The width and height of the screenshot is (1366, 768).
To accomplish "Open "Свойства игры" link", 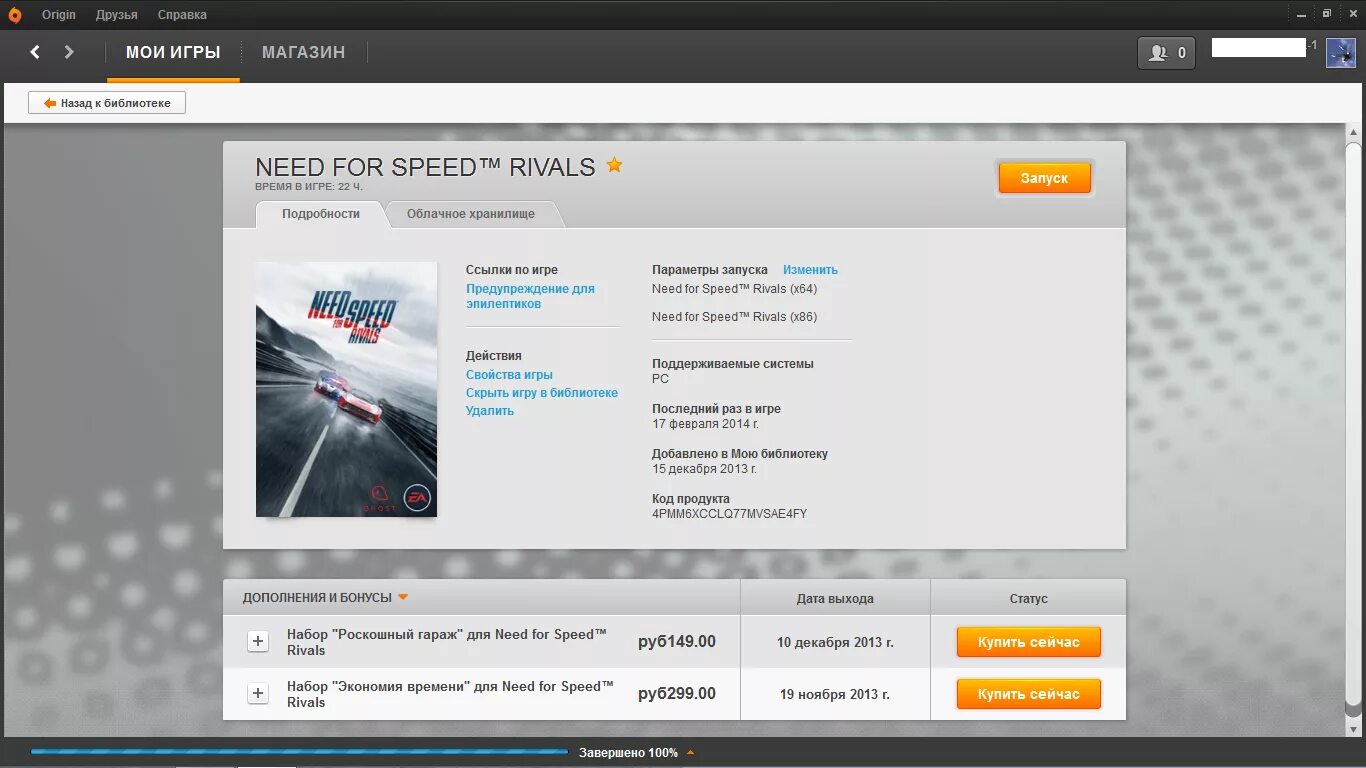I will (x=509, y=375).
